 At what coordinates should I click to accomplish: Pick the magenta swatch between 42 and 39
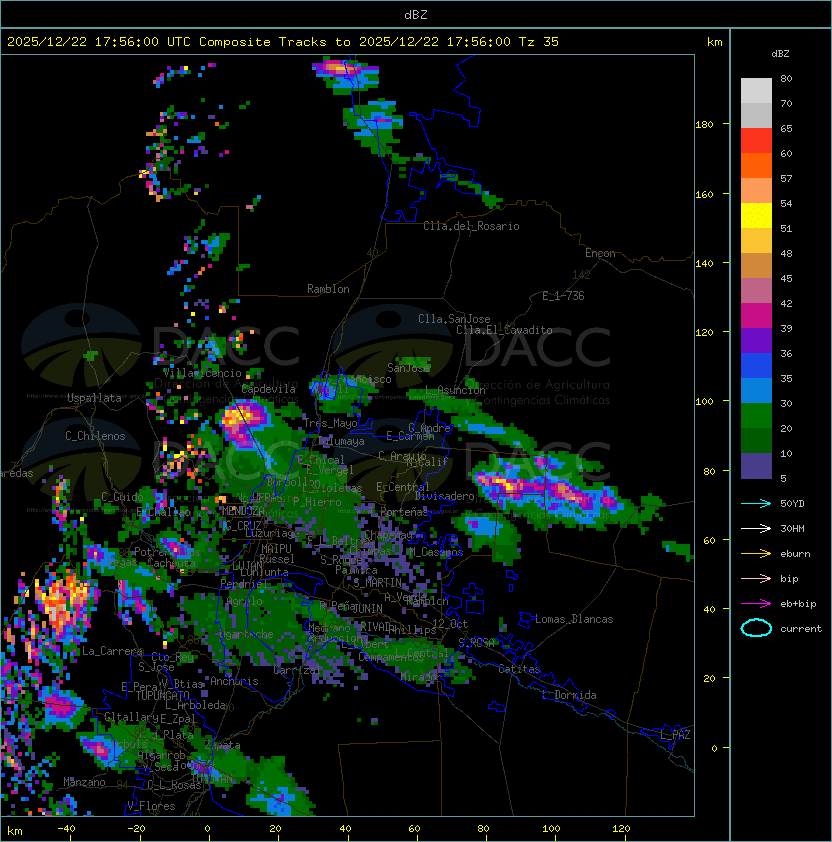click(x=756, y=316)
